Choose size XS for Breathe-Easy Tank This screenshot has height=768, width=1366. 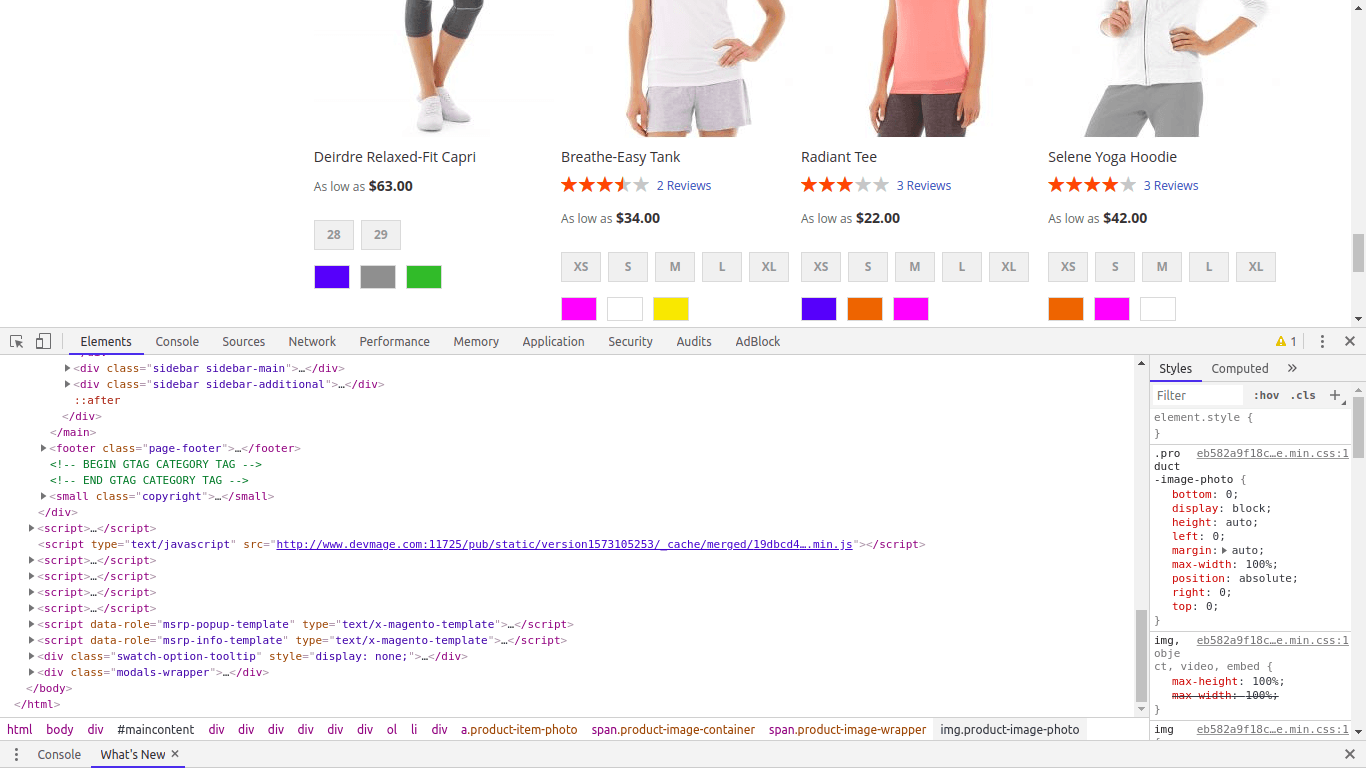click(581, 267)
